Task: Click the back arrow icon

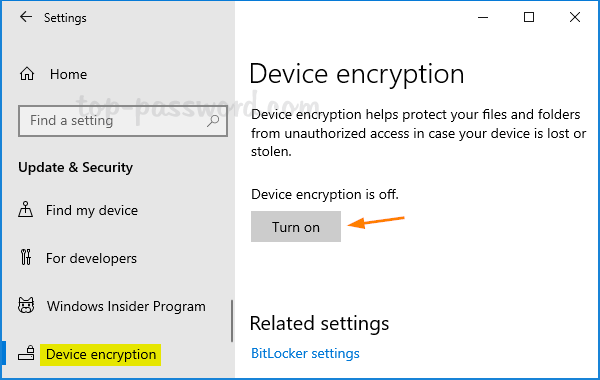Action: [26, 17]
